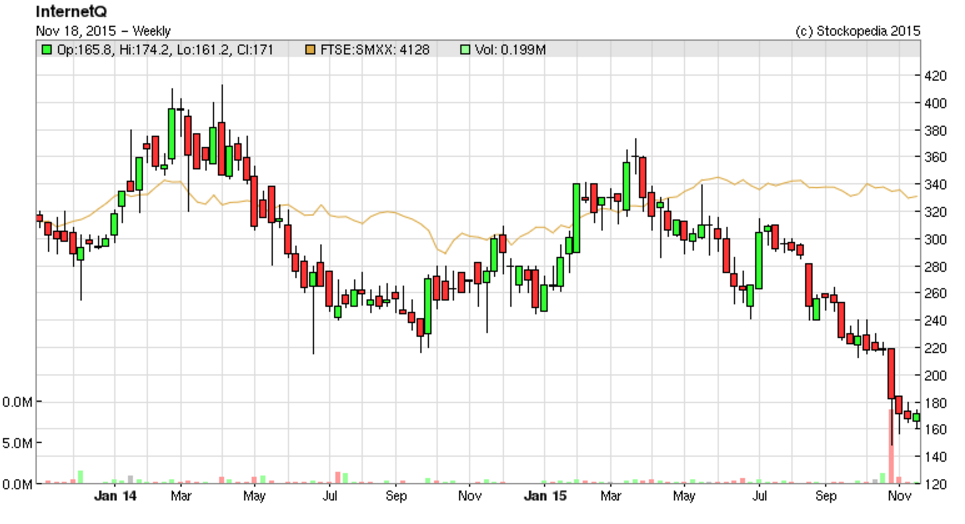Click the 360 price axis label
Image resolution: width=965 pixels, height=524 pixels.
pyautogui.click(x=935, y=157)
